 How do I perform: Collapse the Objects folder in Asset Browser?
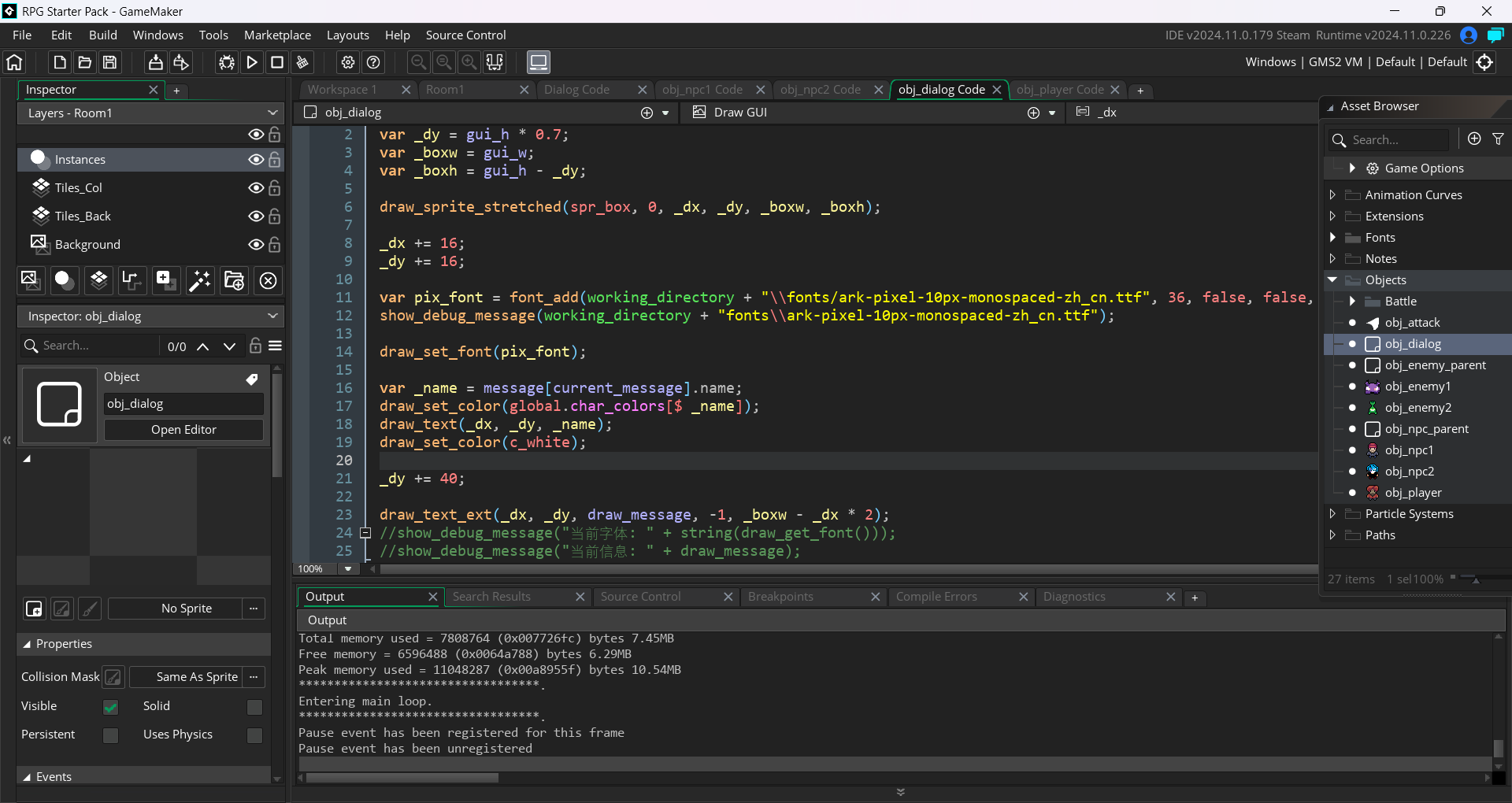tap(1332, 280)
